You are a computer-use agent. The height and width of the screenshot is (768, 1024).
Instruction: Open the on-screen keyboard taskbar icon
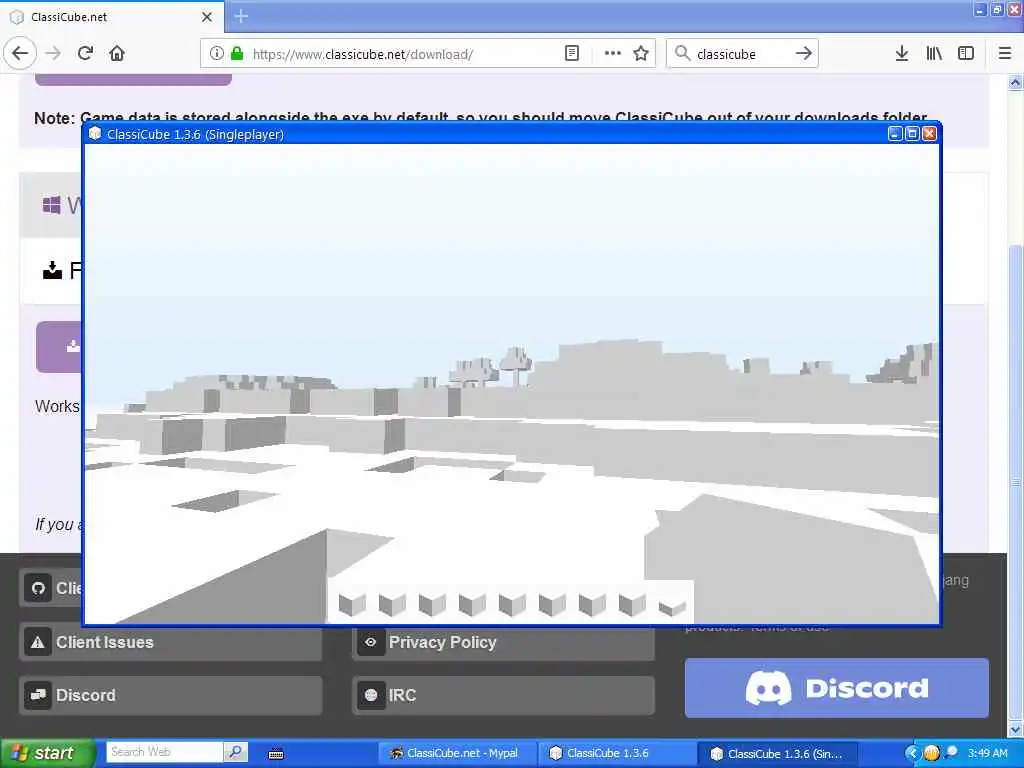276,754
